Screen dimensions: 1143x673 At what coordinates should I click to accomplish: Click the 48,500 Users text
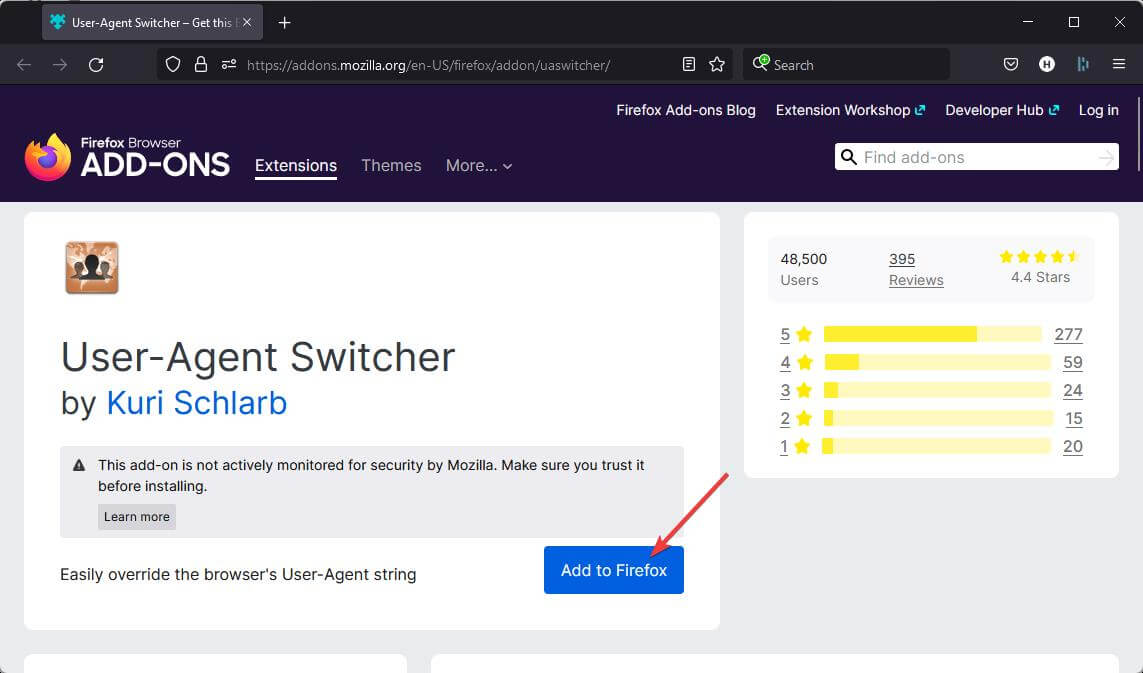pyautogui.click(x=803, y=269)
